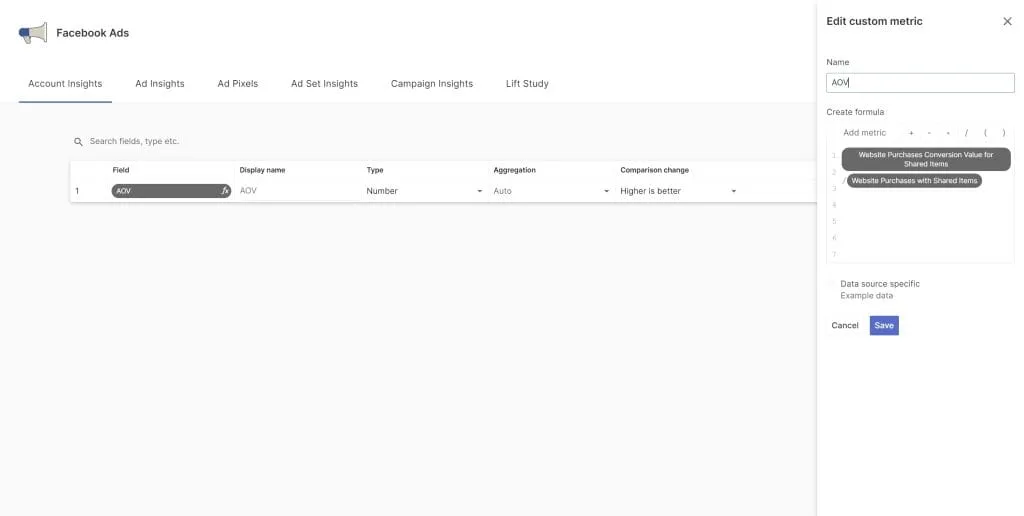Click the Cancel button
The image size is (1024, 516).
pos(844,325)
